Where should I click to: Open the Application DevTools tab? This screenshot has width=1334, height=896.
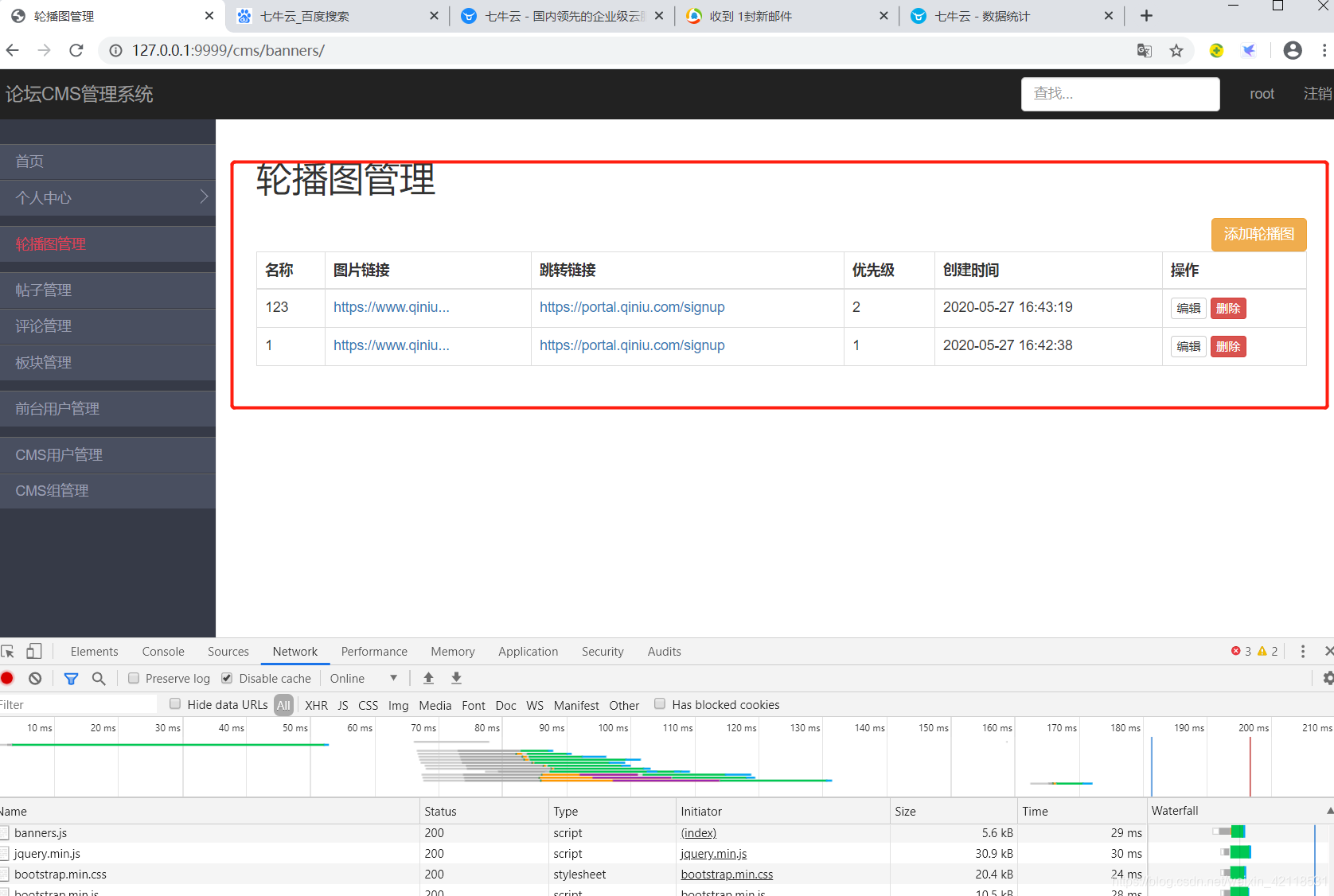[x=528, y=651]
